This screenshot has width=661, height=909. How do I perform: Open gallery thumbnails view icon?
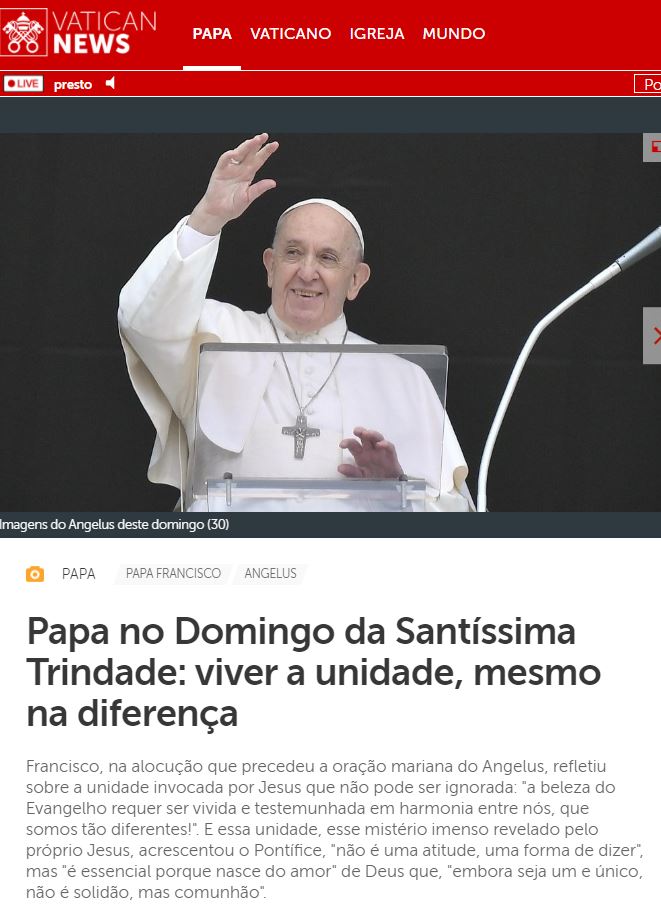[x=653, y=147]
